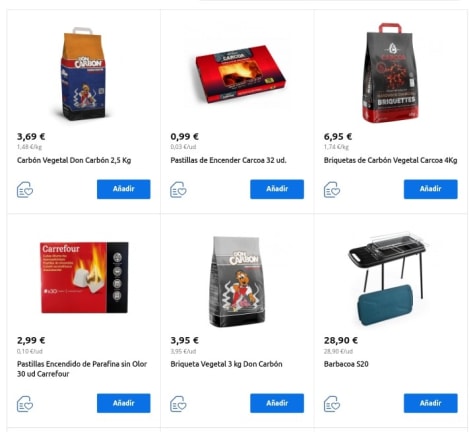Add Briquetas de Carbón Carcoa 4Kg
The height and width of the screenshot is (432, 475).
click(431, 189)
